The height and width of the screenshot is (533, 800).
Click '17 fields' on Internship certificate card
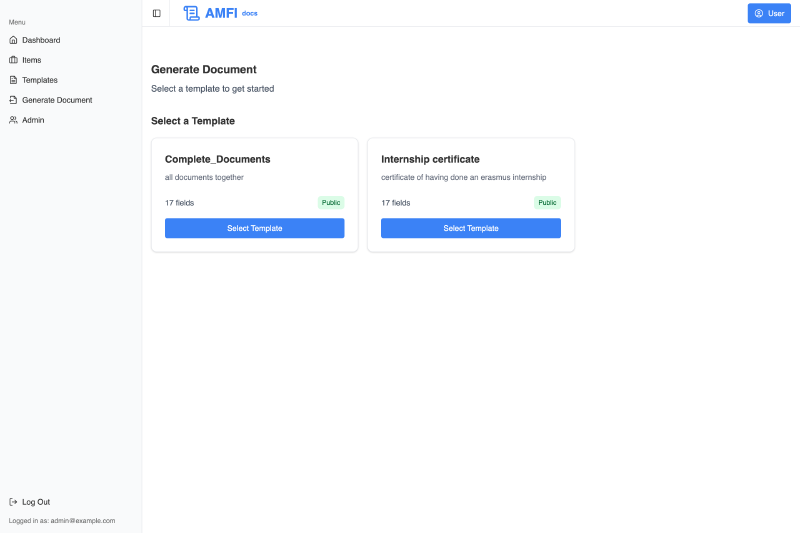[395, 202]
